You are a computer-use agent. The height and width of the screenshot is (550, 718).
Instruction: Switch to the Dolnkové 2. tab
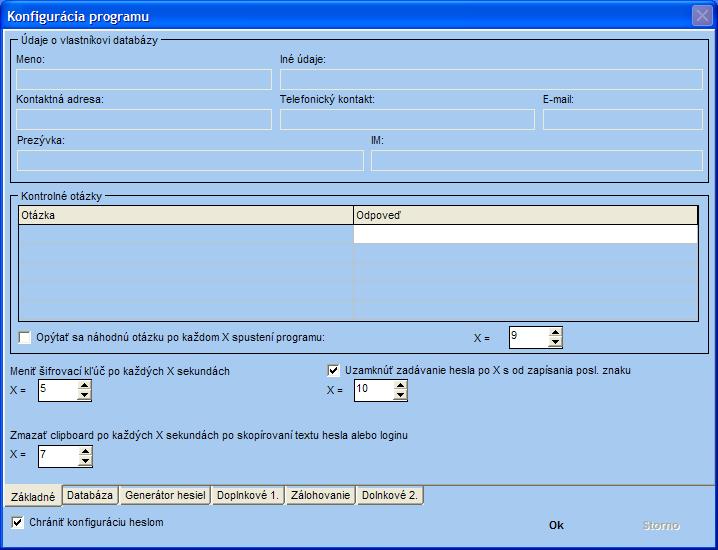click(390, 495)
